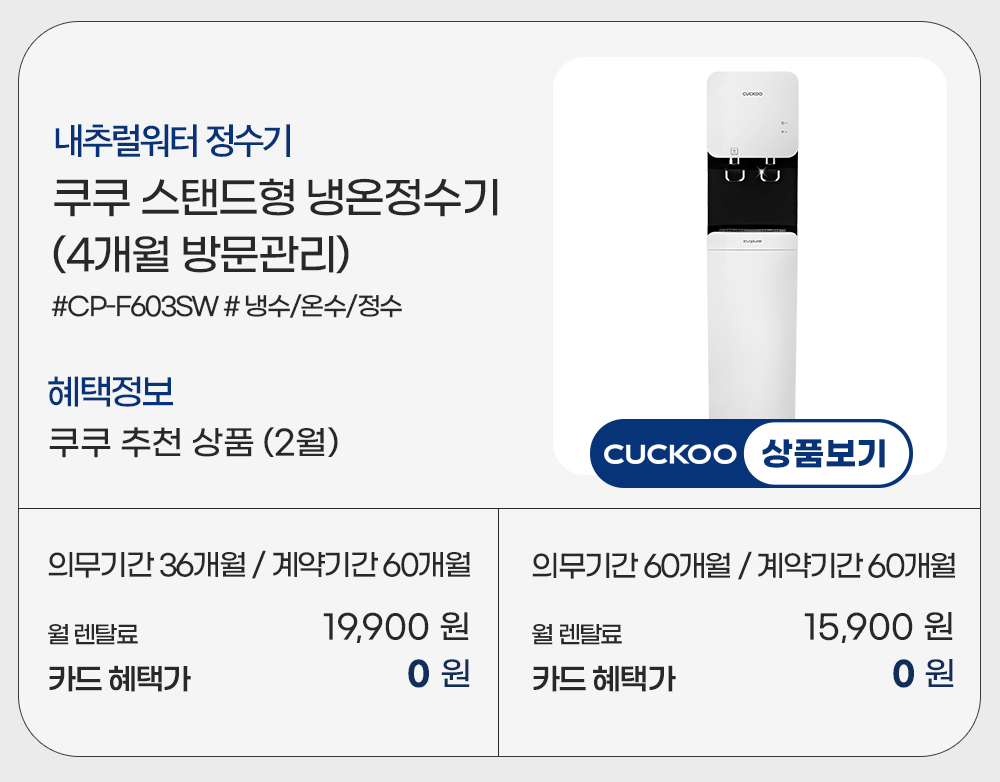Click the 0 원 card price under 19,900 원

point(438,675)
